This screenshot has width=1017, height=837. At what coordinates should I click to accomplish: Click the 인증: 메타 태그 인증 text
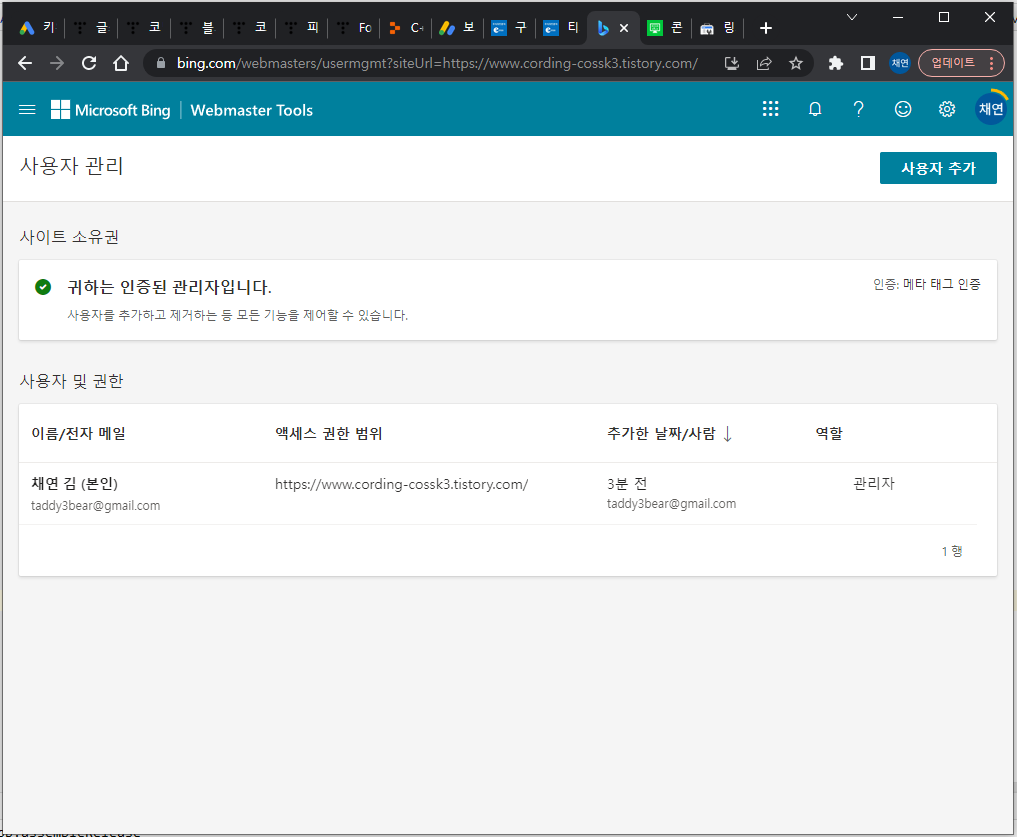(x=927, y=284)
